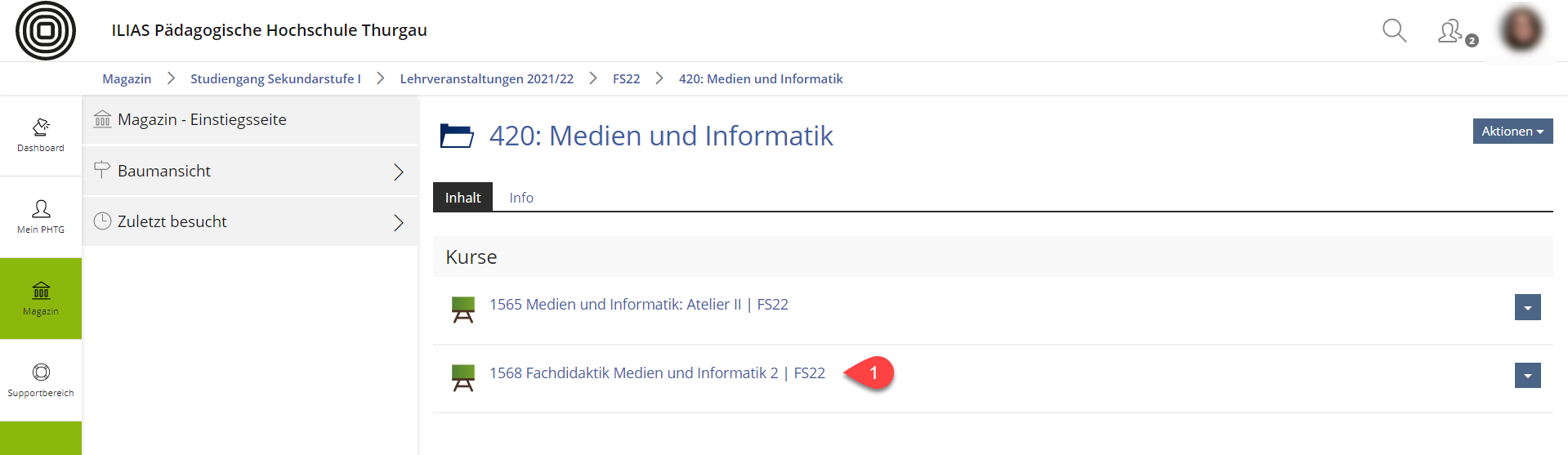Select Magazin in the sidebar
The image size is (1568, 455).
tap(41, 298)
